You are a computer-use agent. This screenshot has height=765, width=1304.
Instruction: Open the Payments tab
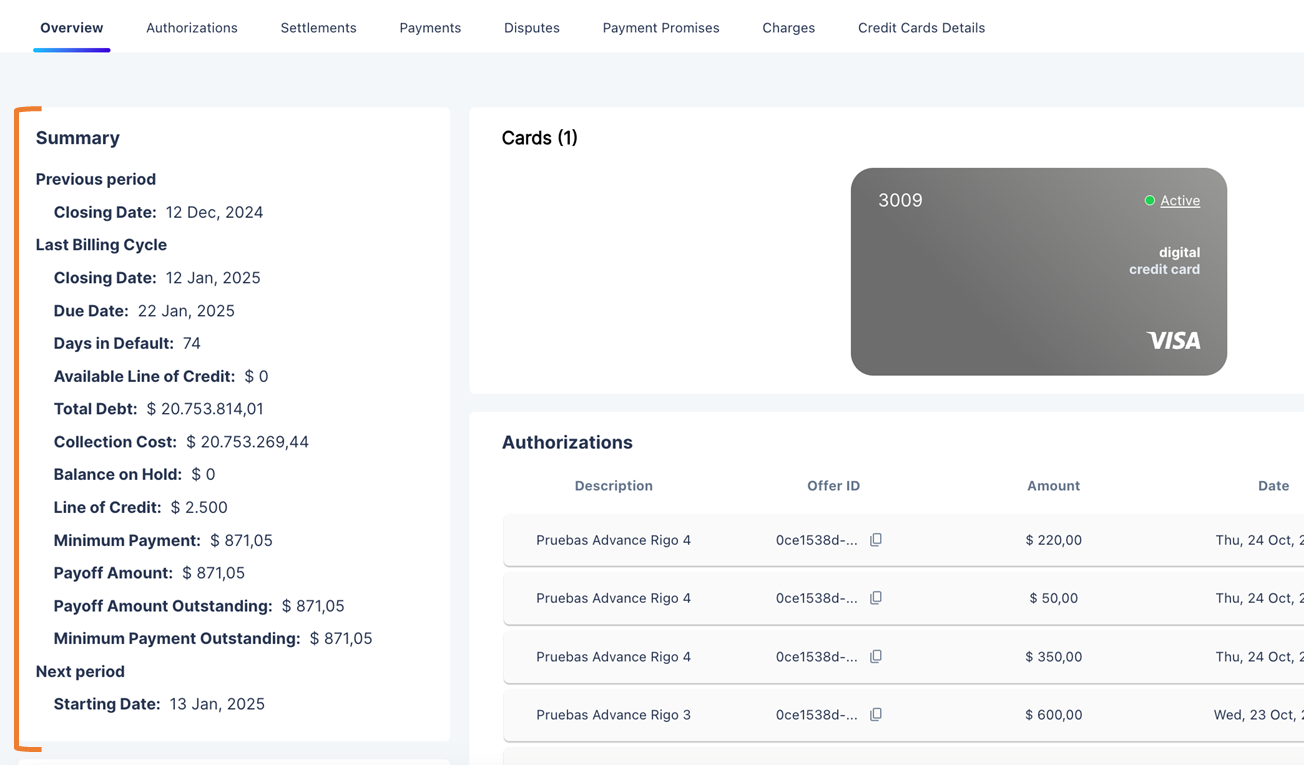[430, 28]
